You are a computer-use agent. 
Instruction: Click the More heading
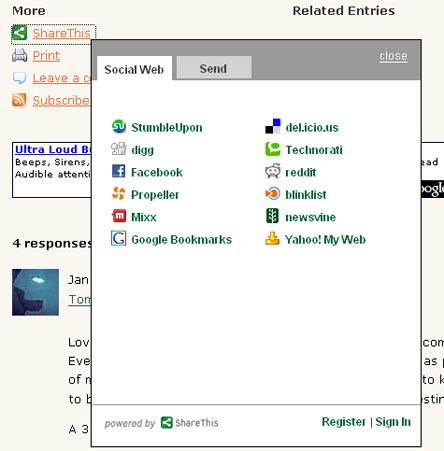coord(29,11)
